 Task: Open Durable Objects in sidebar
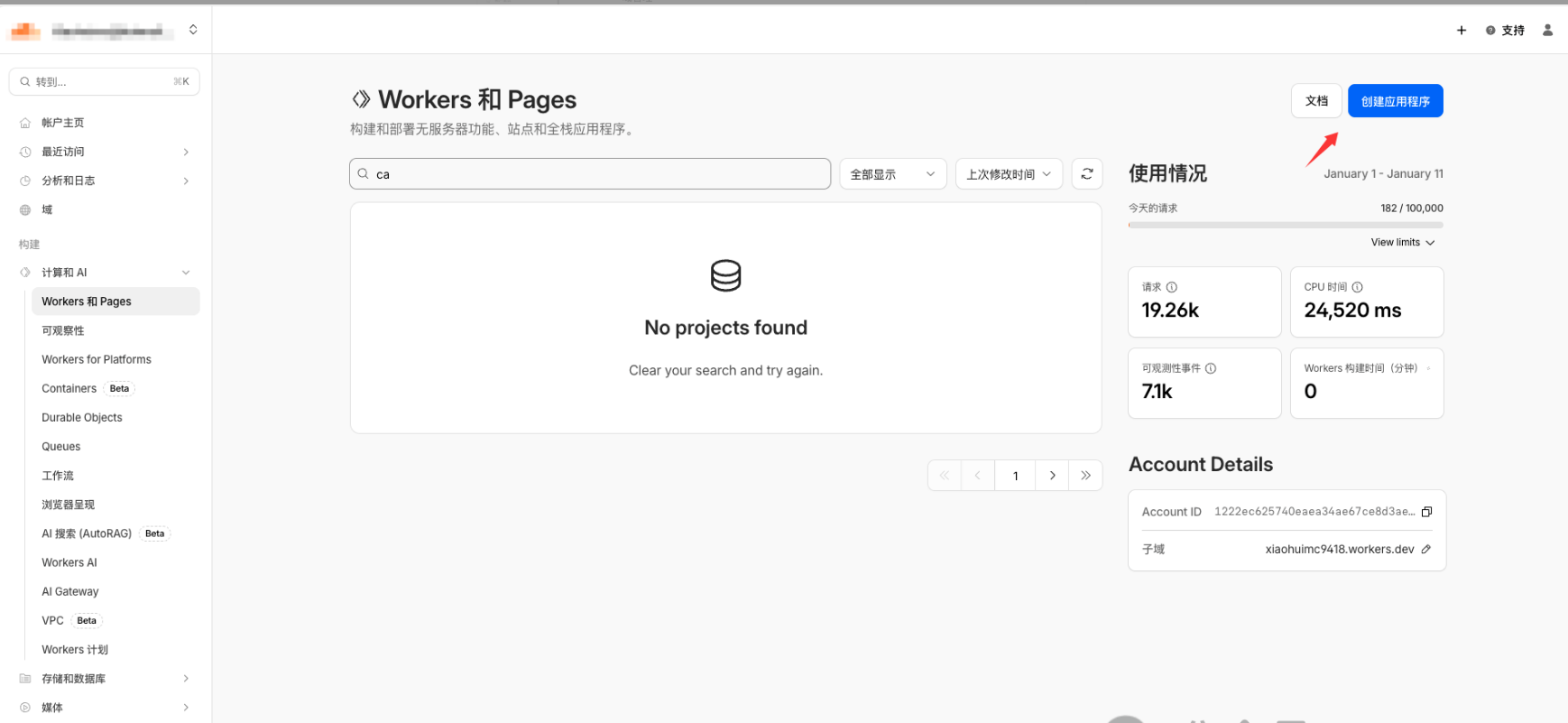coord(82,418)
